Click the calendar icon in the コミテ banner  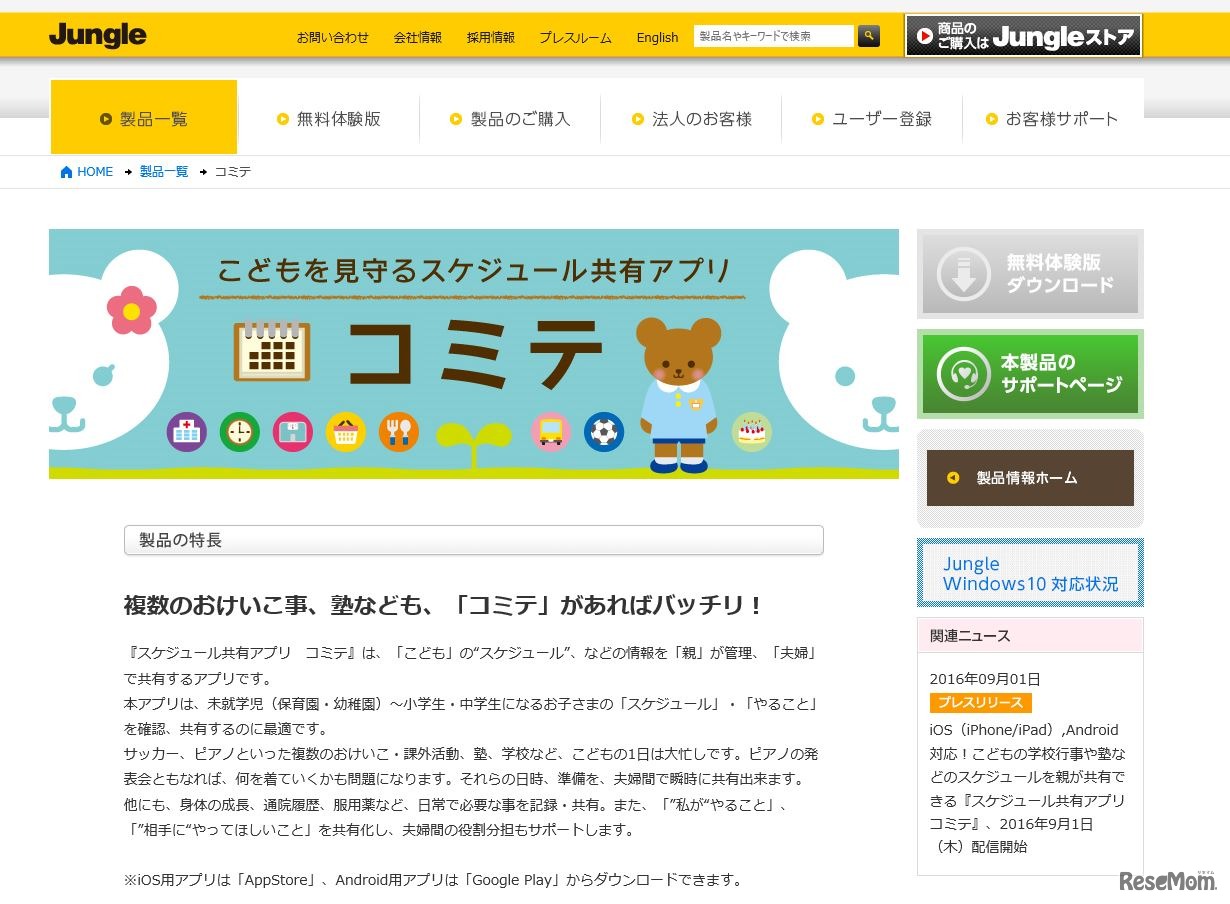tap(272, 351)
